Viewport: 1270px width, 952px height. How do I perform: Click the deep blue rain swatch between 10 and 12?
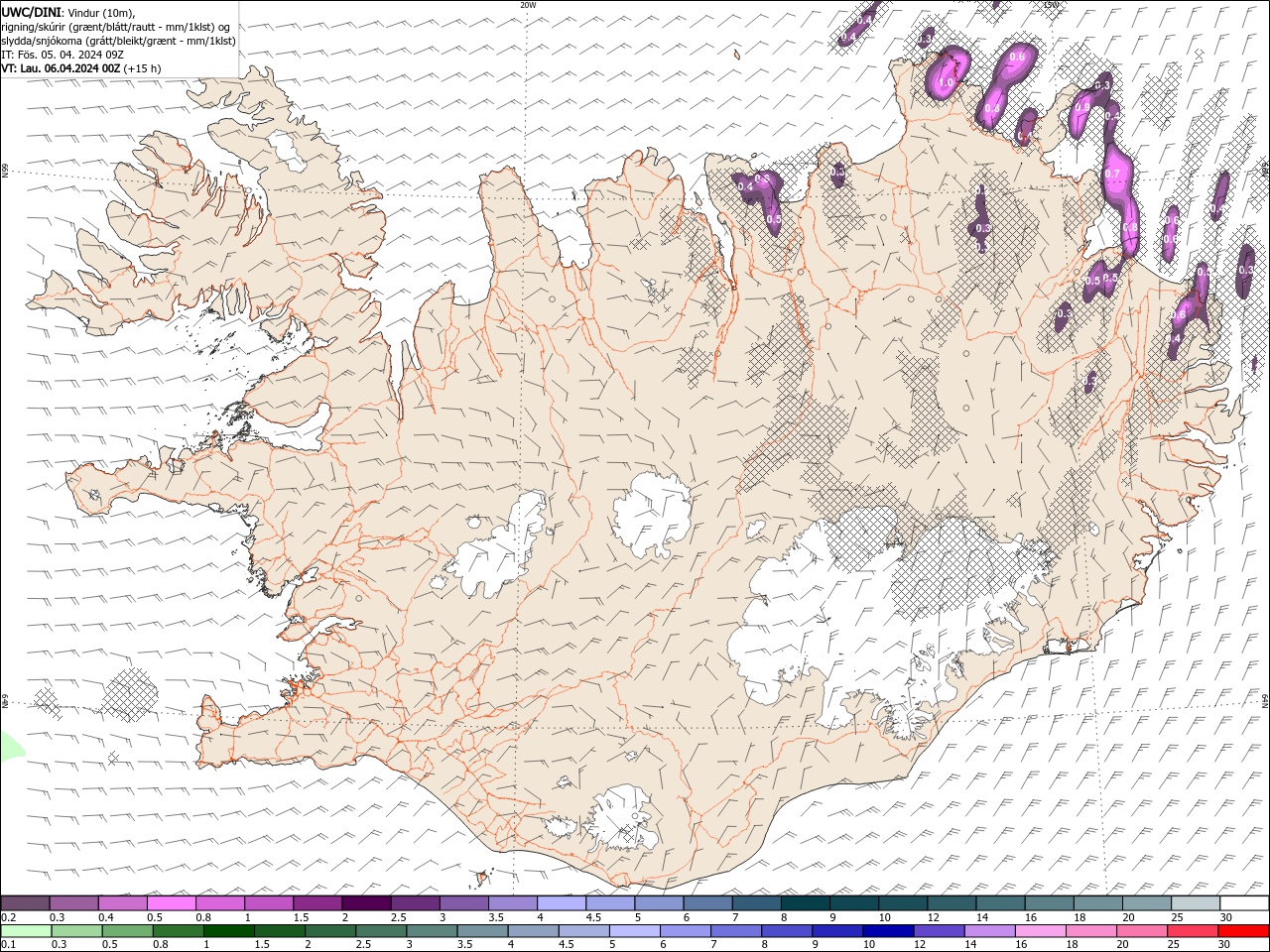(x=887, y=931)
